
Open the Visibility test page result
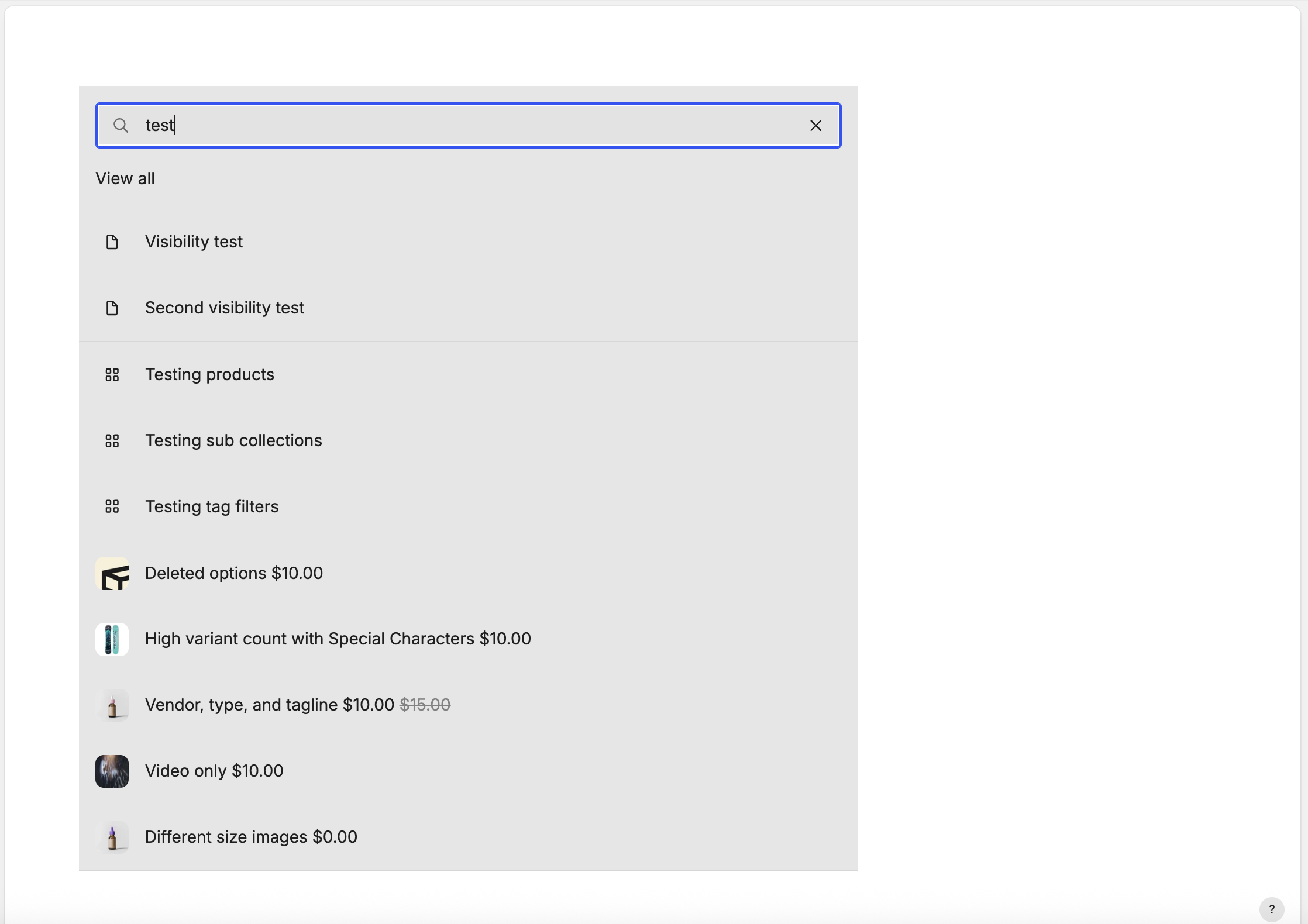pyautogui.click(x=468, y=242)
